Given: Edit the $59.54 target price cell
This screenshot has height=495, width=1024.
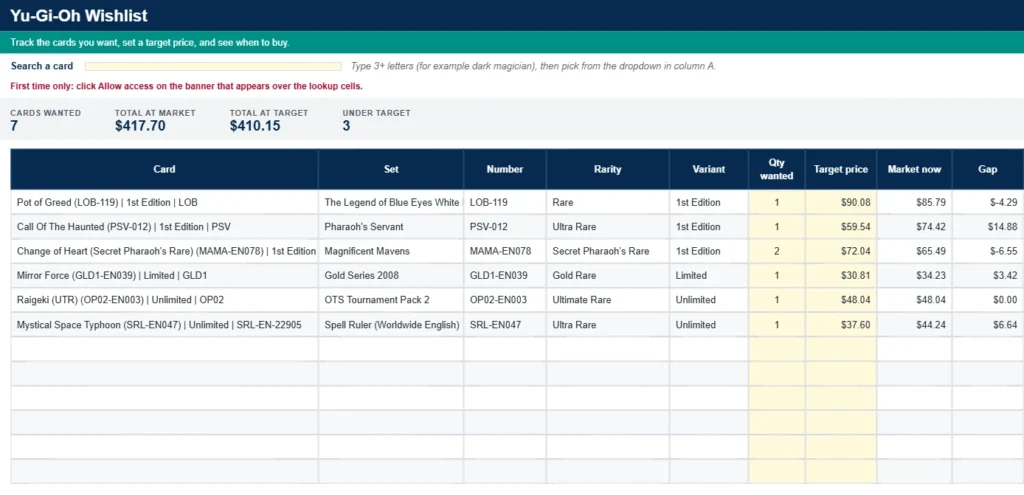Looking at the screenshot, I should tap(840, 227).
